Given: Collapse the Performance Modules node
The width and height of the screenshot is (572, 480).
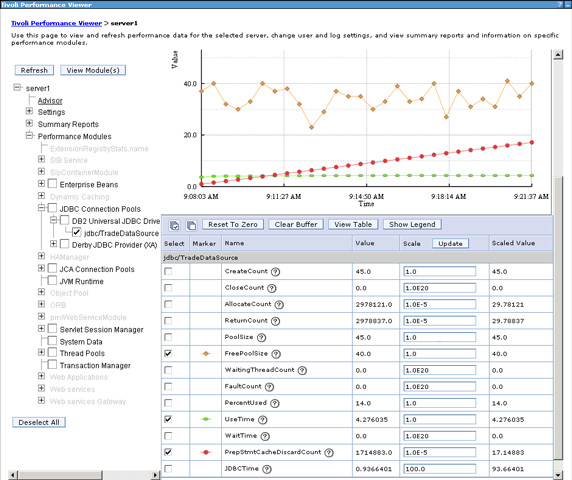Looking at the screenshot, I should pos(29,135).
